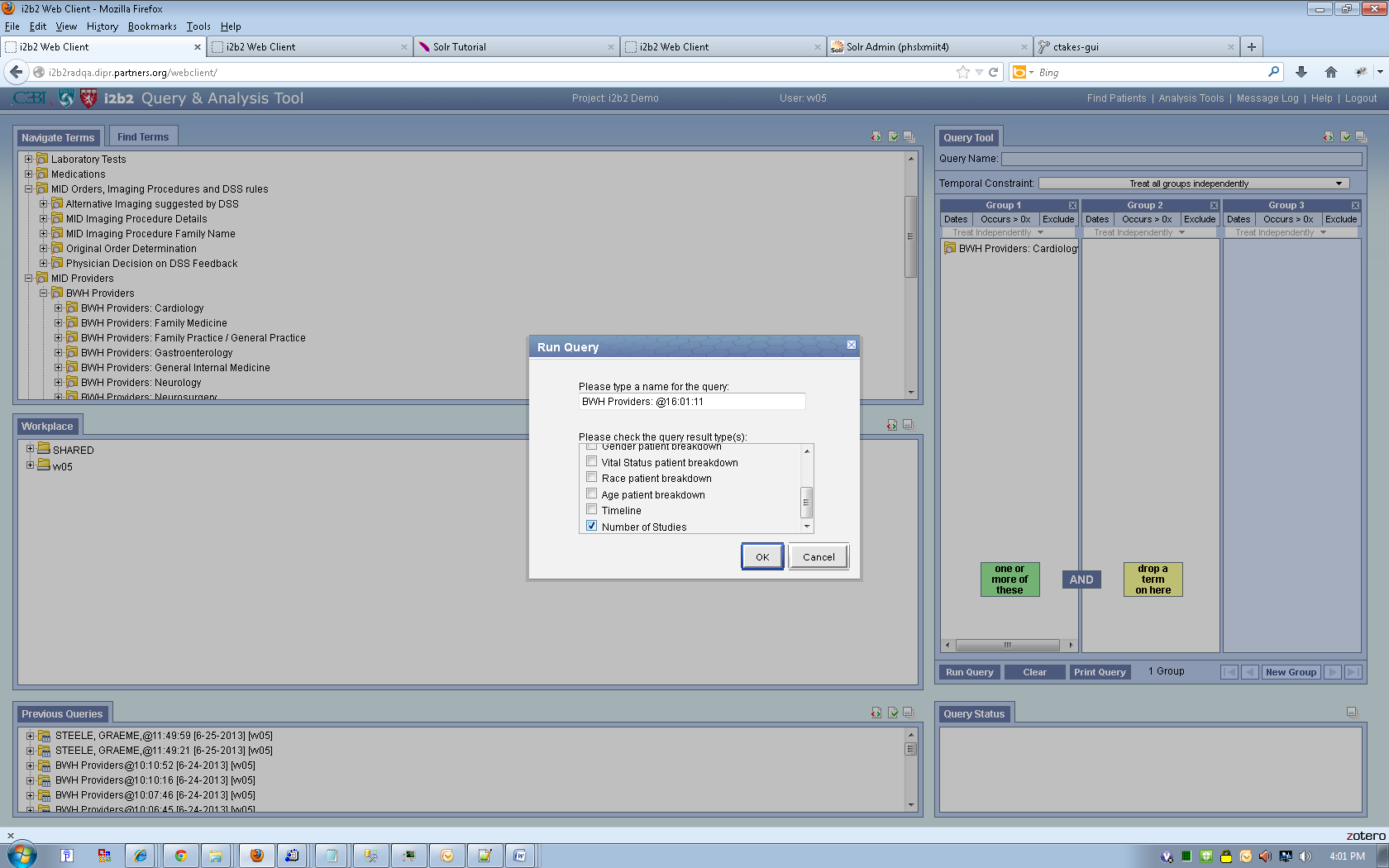Open Temporal Constraint dropdown

click(1193, 184)
